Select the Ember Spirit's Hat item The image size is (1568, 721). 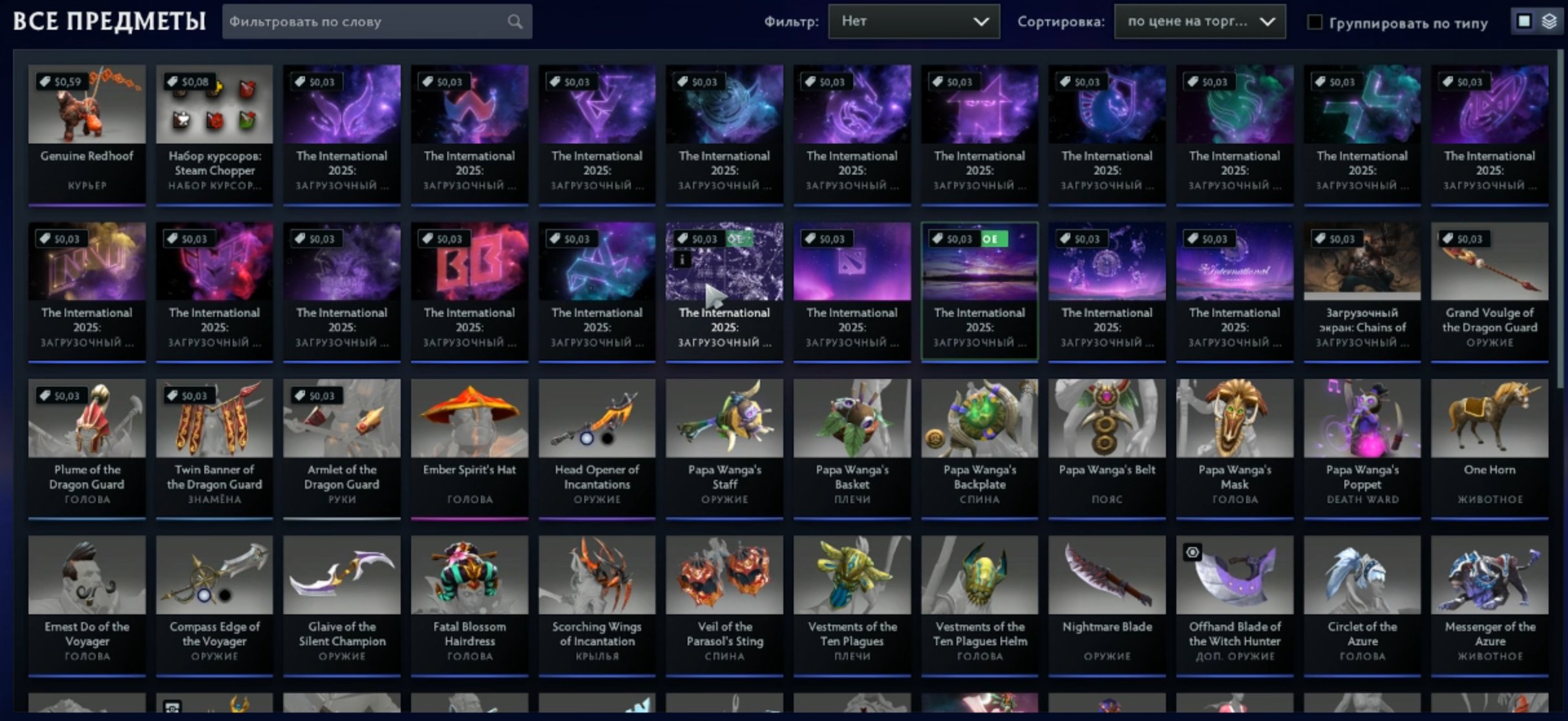[469, 449]
